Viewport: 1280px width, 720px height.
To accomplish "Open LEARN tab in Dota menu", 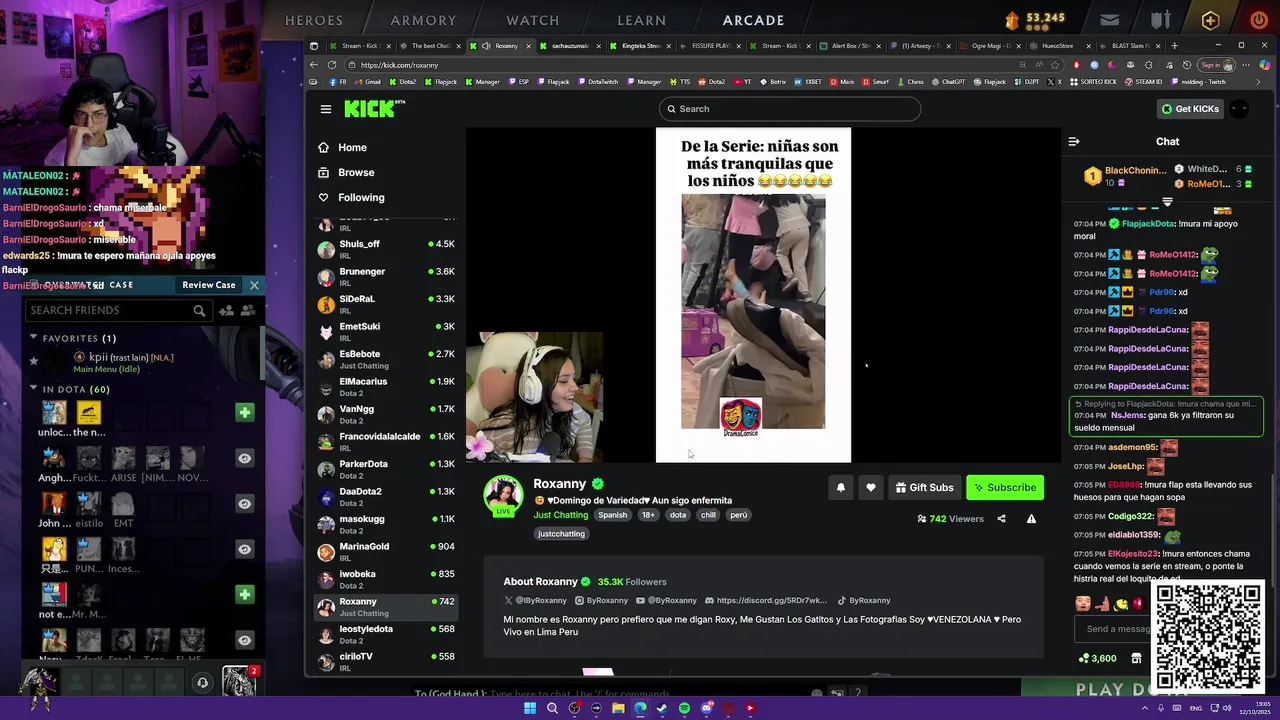I will [x=642, y=20].
